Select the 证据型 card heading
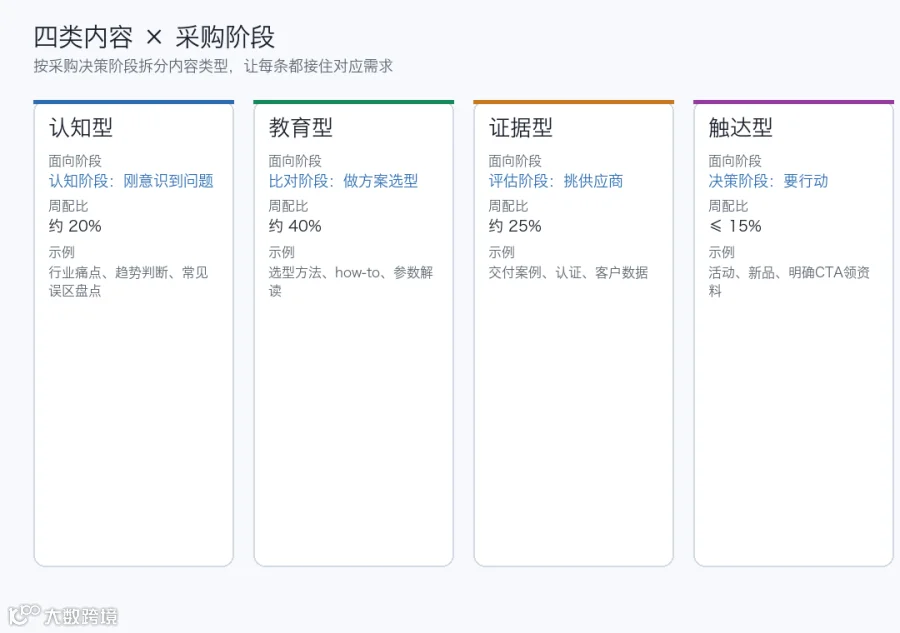 pyautogui.click(x=521, y=127)
